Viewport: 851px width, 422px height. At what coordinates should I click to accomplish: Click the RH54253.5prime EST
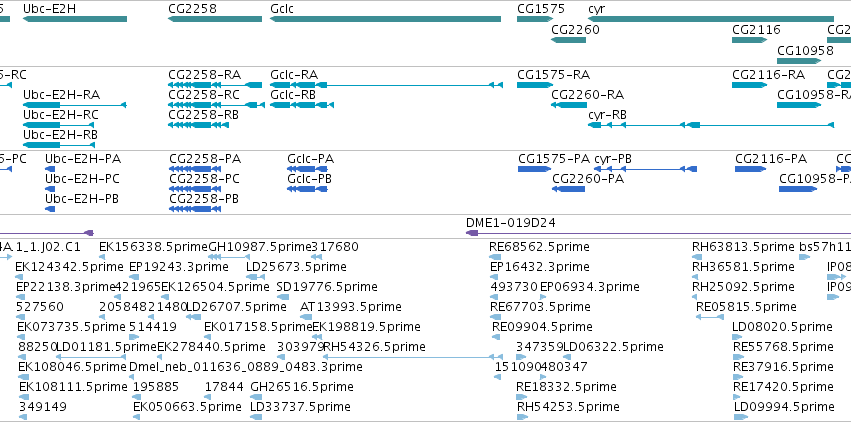[x=522, y=417]
